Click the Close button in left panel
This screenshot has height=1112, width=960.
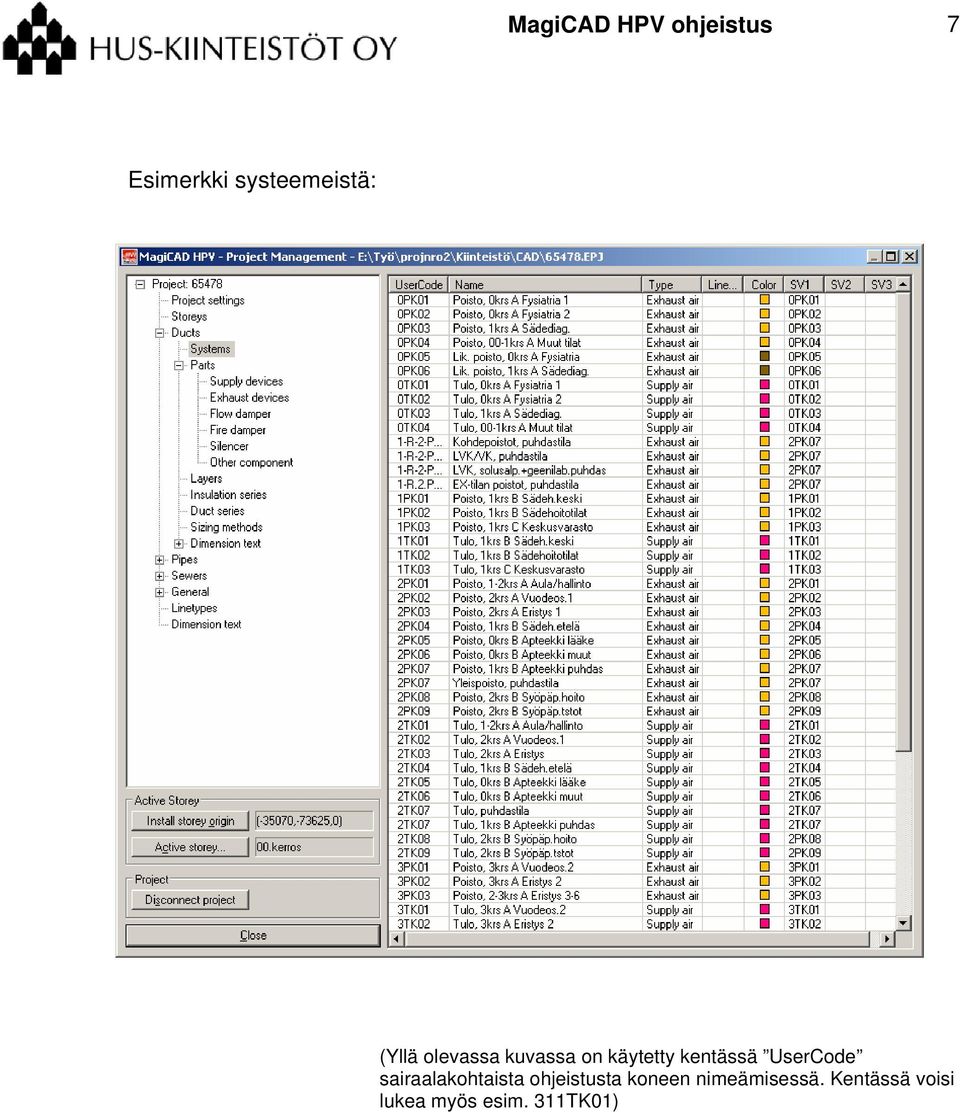point(253,935)
